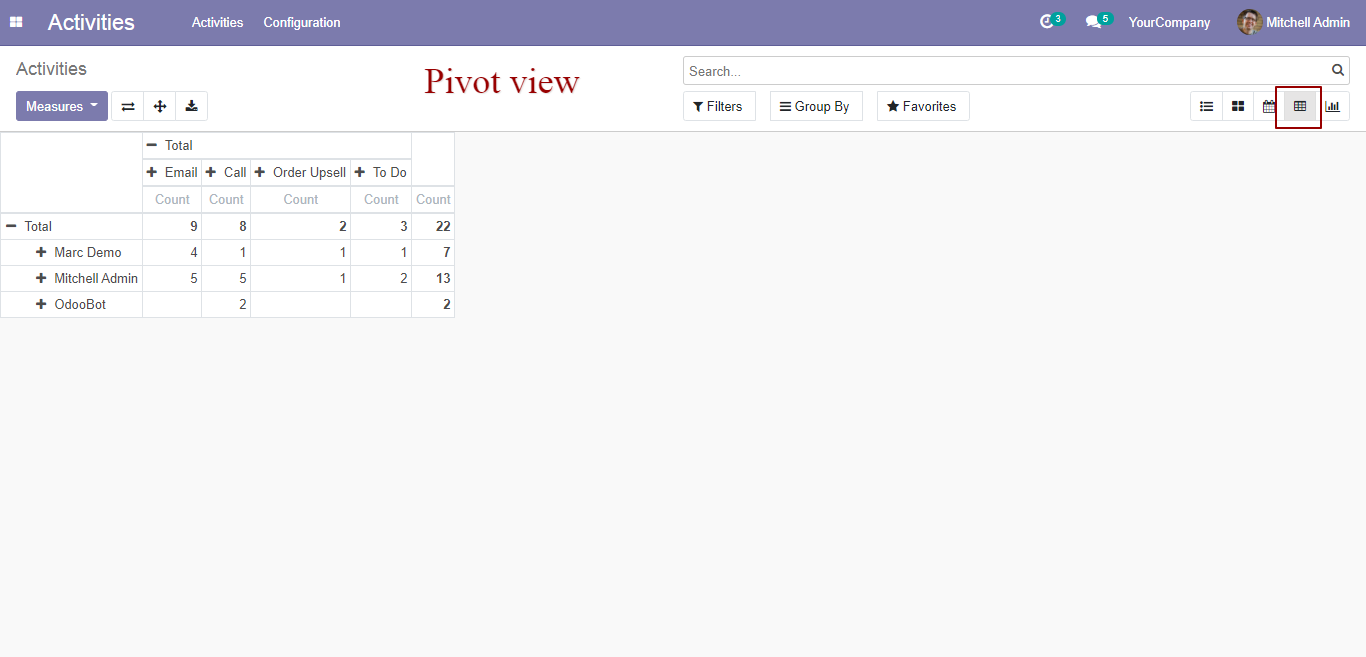
Task: Open the Favorites dropdown
Action: (x=923, y=106)
